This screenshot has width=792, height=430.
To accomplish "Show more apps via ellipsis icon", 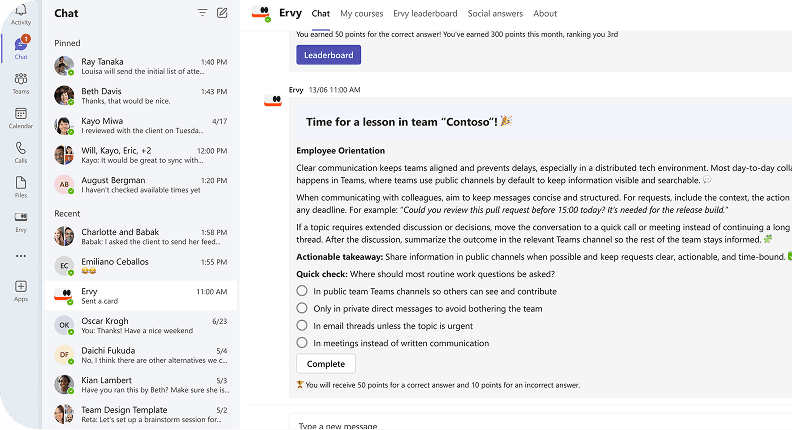I will click(x=21, y=256).
